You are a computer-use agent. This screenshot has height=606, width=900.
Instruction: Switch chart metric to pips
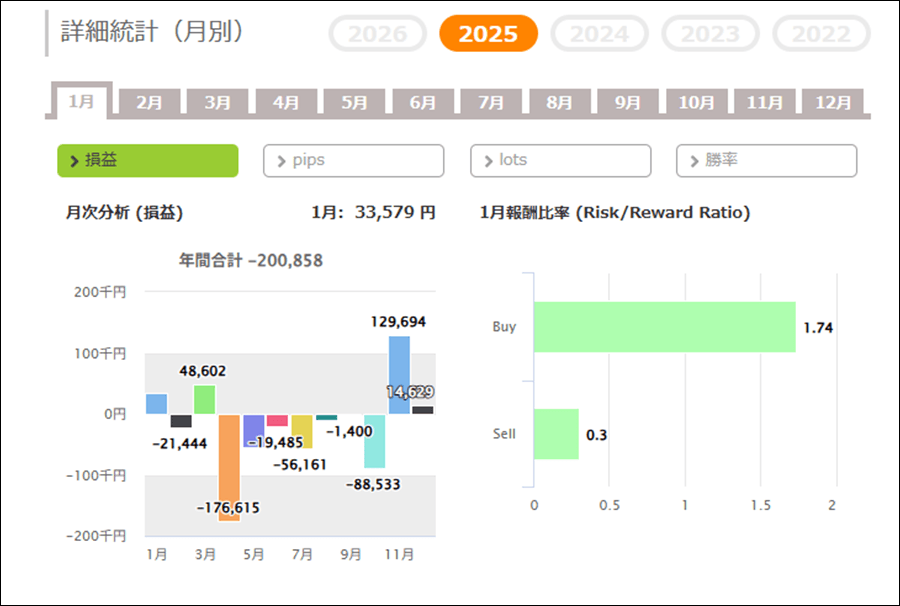coord(353,161)
